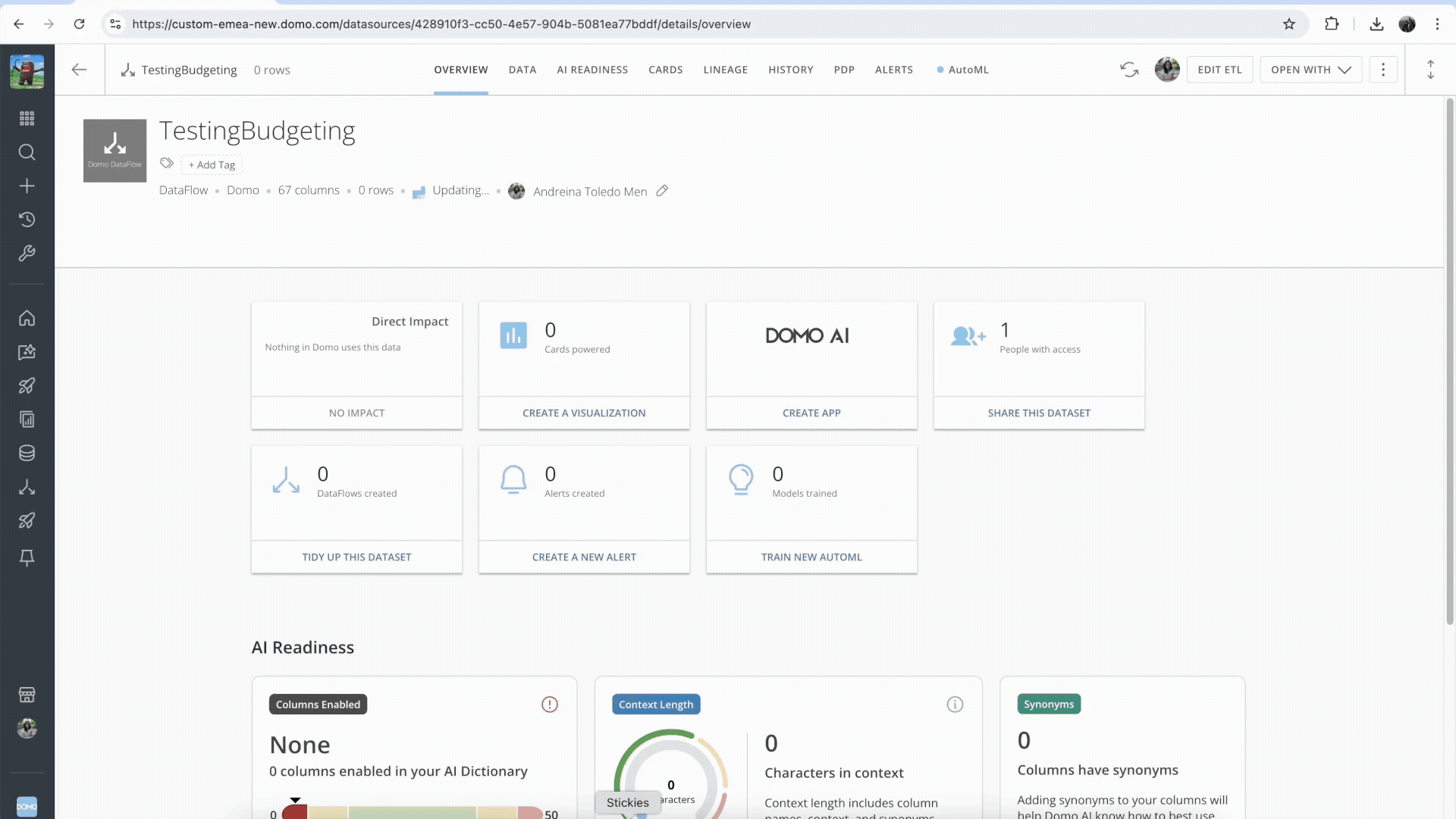Click the warning icon on Columns Enabled card
Screen dimensions: 1456x819
550,704
